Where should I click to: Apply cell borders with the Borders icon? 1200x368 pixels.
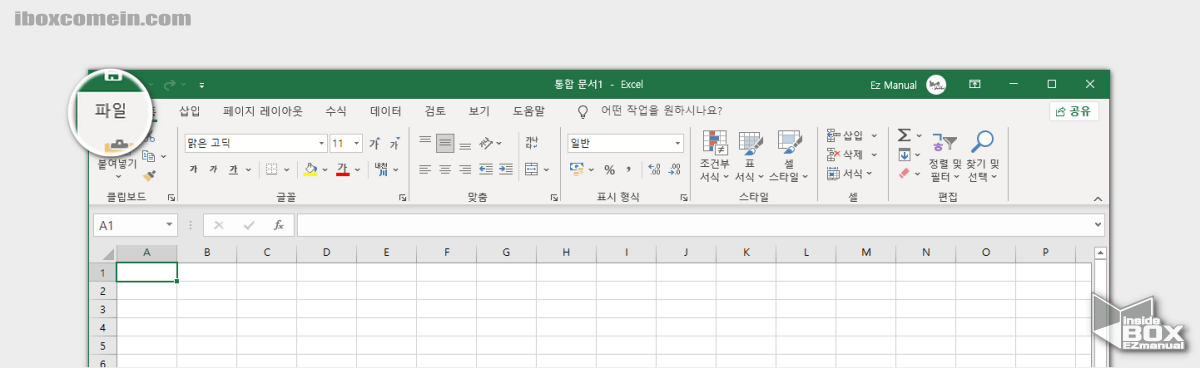click(x=272, y=170)
